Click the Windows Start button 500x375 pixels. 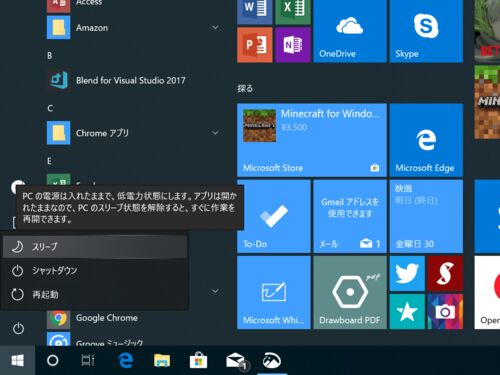coord(17,360)
